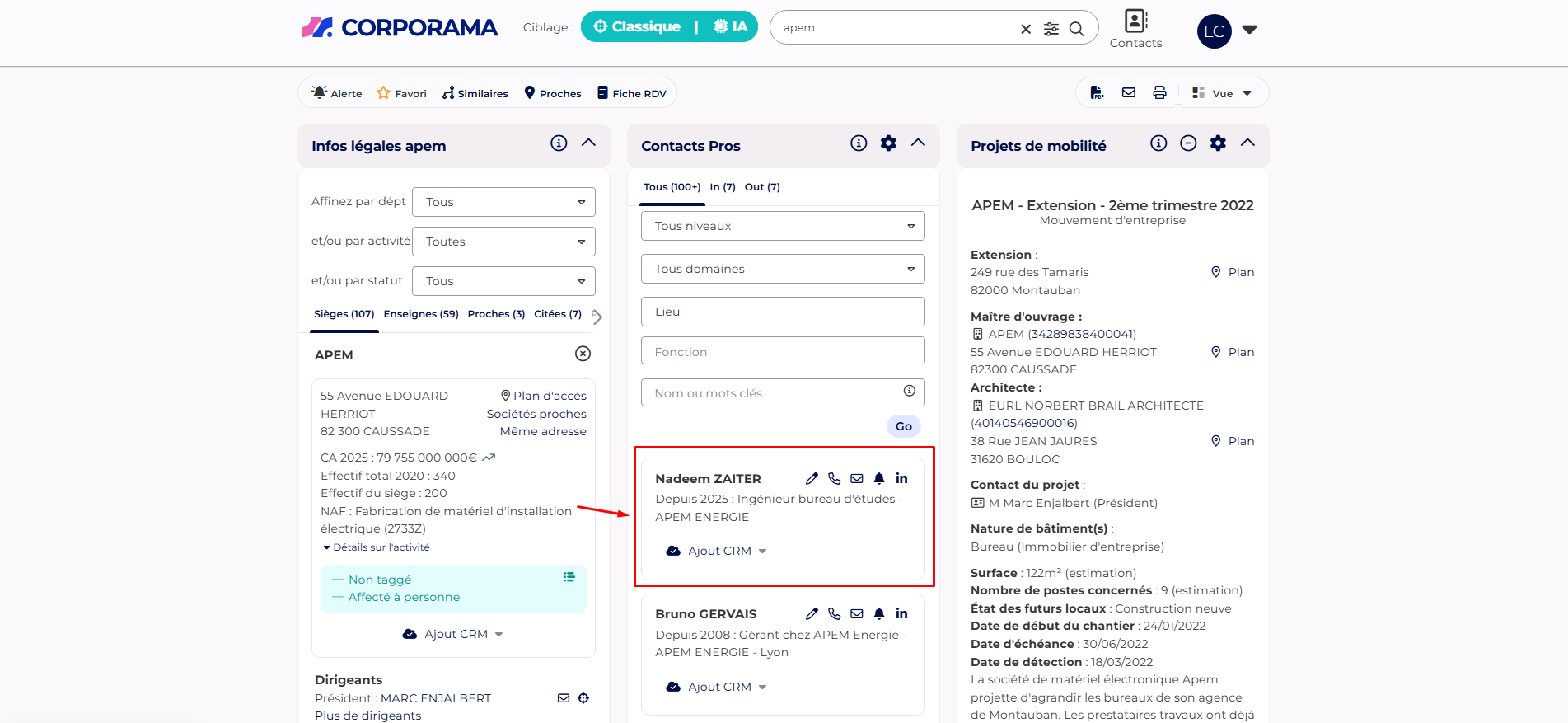Screen dimensions: 1568x723
Task: Open Contacts Pros settings gear
Action: [x=888, y=143]
